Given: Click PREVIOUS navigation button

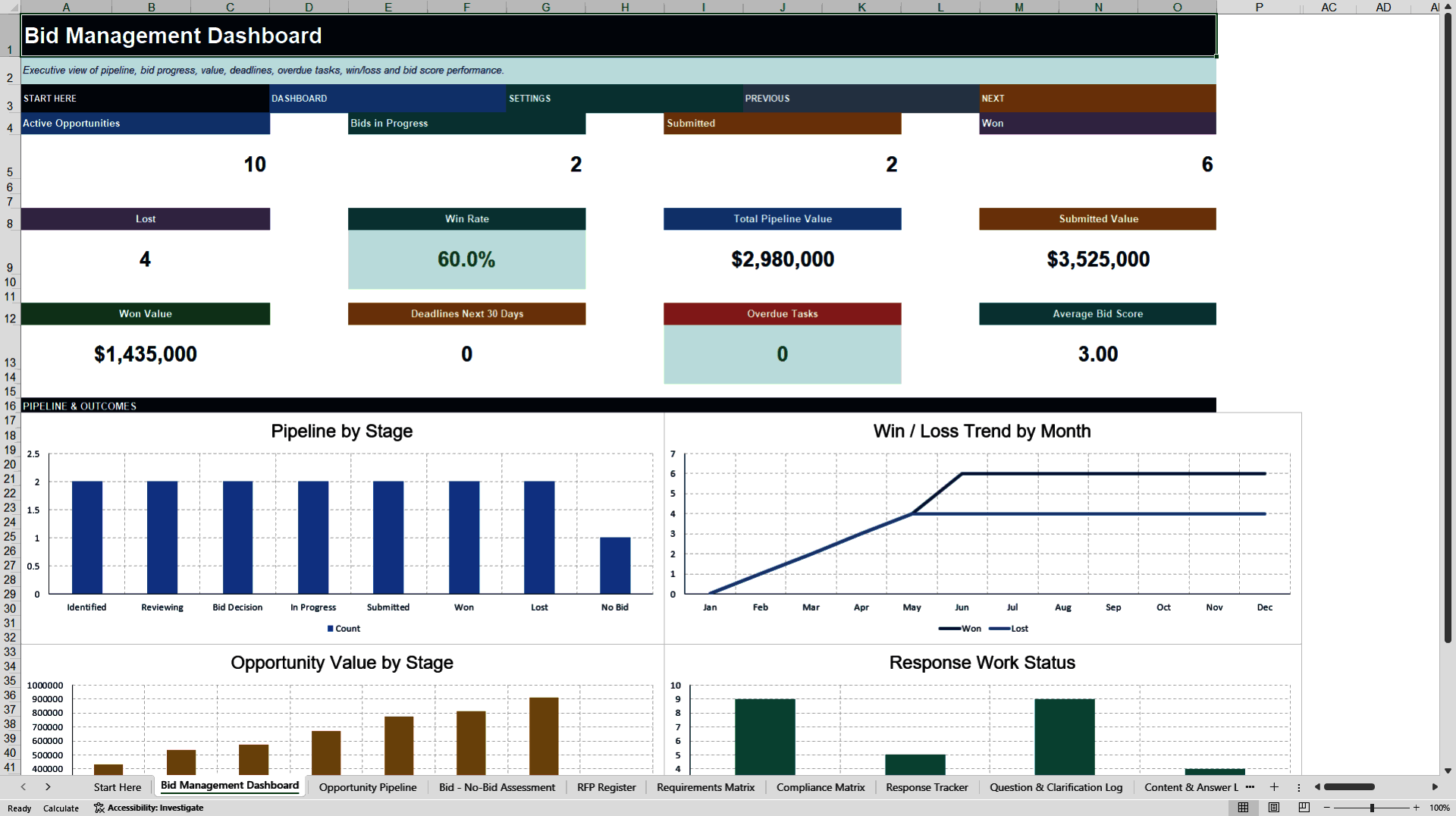Looking at the screenshot, I should 861,99.
